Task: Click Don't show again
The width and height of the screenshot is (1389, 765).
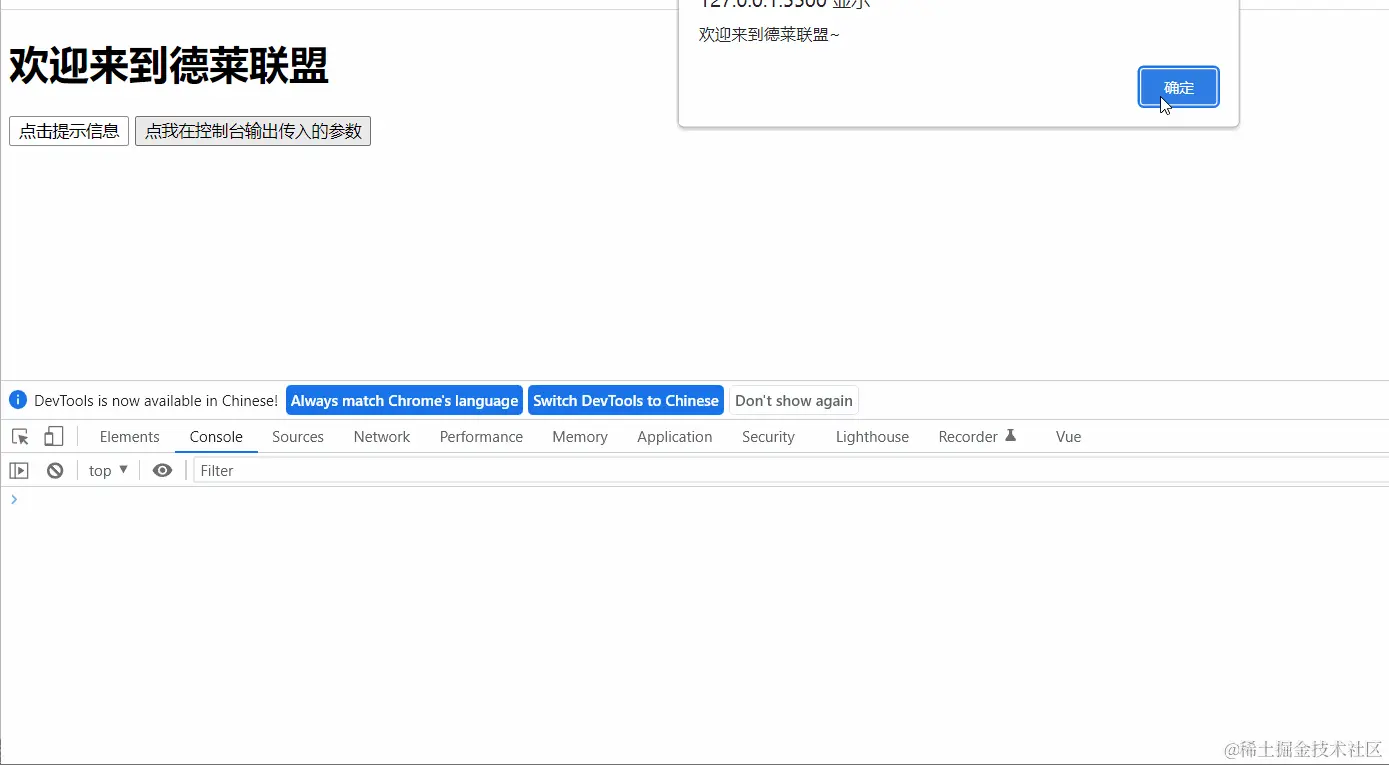Action: (794, 401)
